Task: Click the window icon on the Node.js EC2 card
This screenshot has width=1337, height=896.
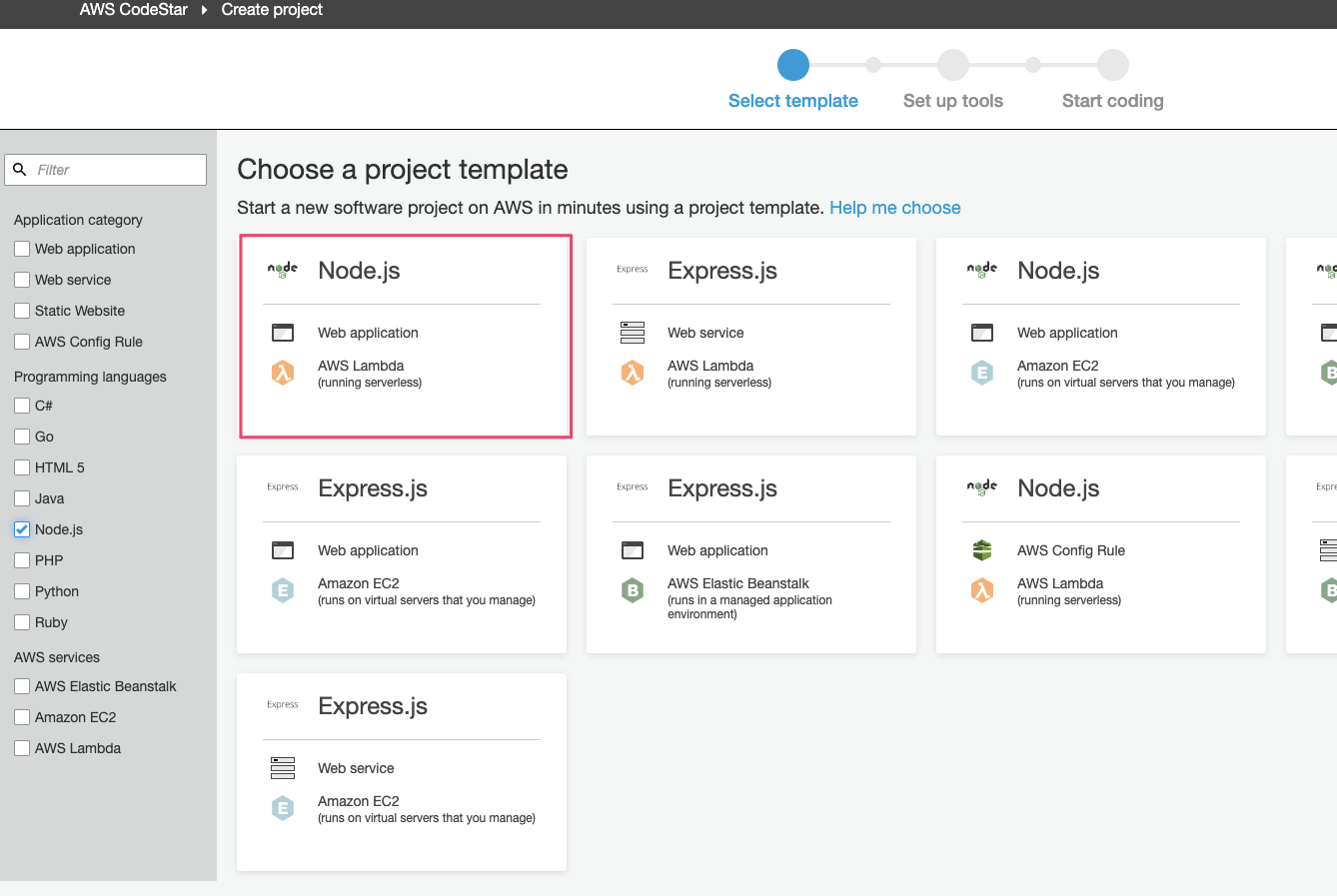Action: pyautogui.click(x=982, y=333)
